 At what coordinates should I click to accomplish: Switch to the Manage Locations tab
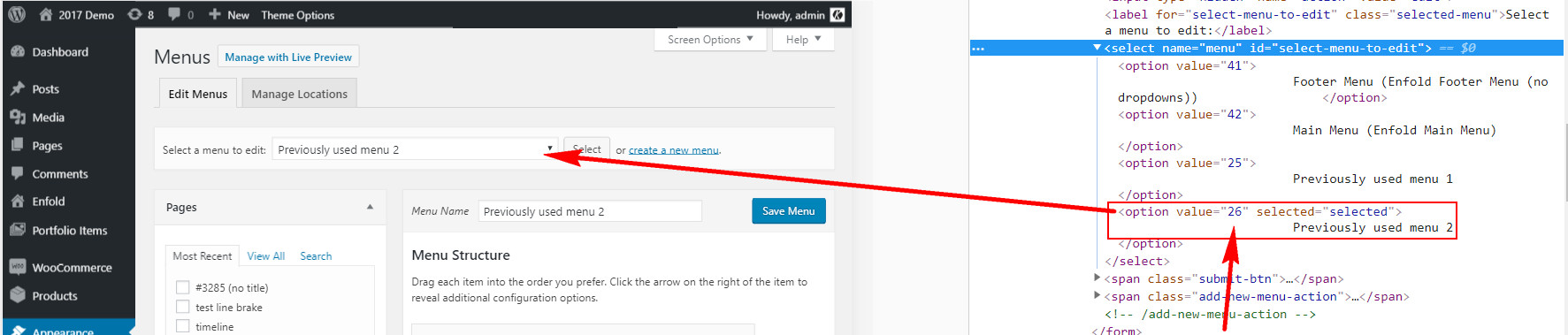click(300, 94)
